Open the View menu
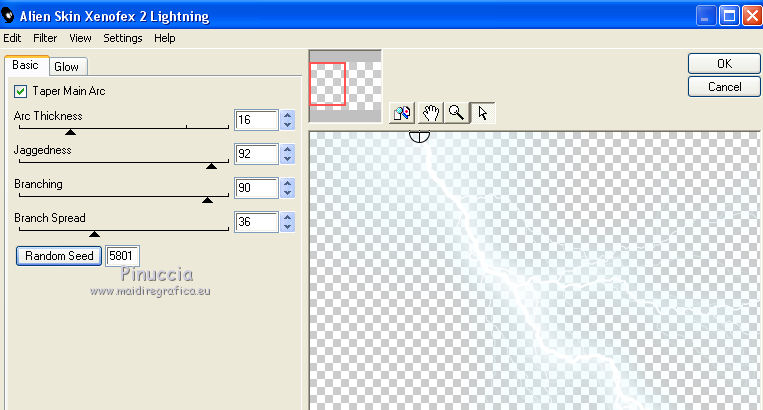Viewport: 763px width, 410px height. click(80, 38)
